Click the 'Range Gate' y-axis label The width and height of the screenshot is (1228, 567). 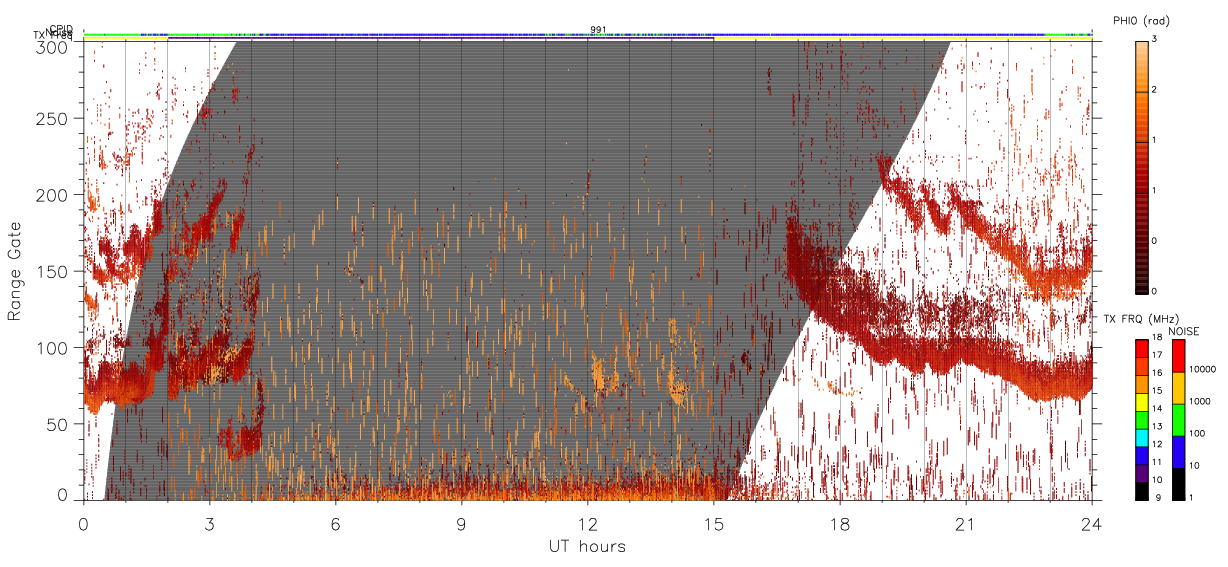pos(15,272)
